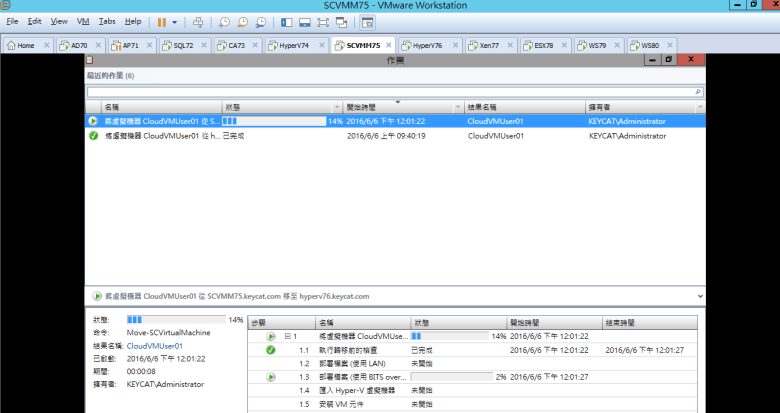The width and height of the screenshot is (780, 413).
Task: Click the search magnifier icon in the jobs filter box
Action: click(698, 91)
